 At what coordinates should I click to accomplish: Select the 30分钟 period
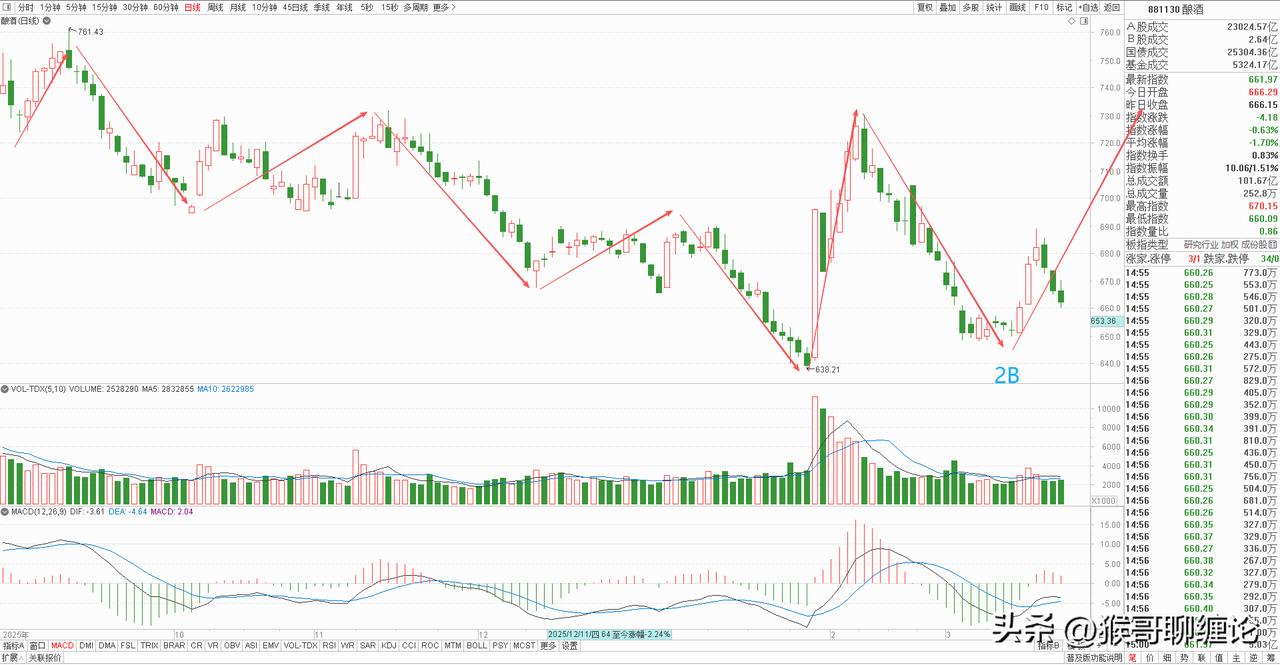pos(135,7)
